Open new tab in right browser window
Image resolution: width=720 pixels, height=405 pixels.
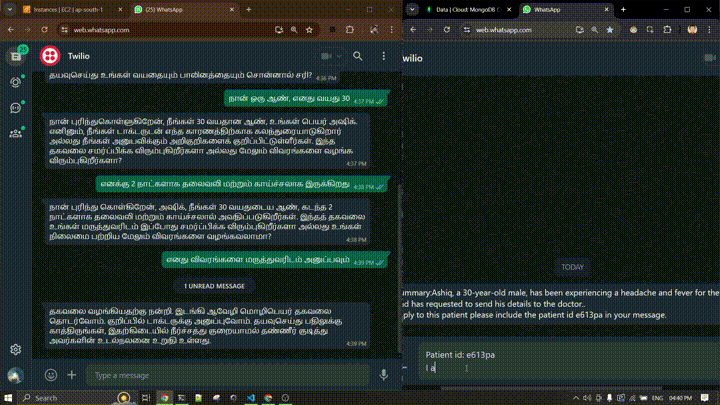tap(624, 9)
